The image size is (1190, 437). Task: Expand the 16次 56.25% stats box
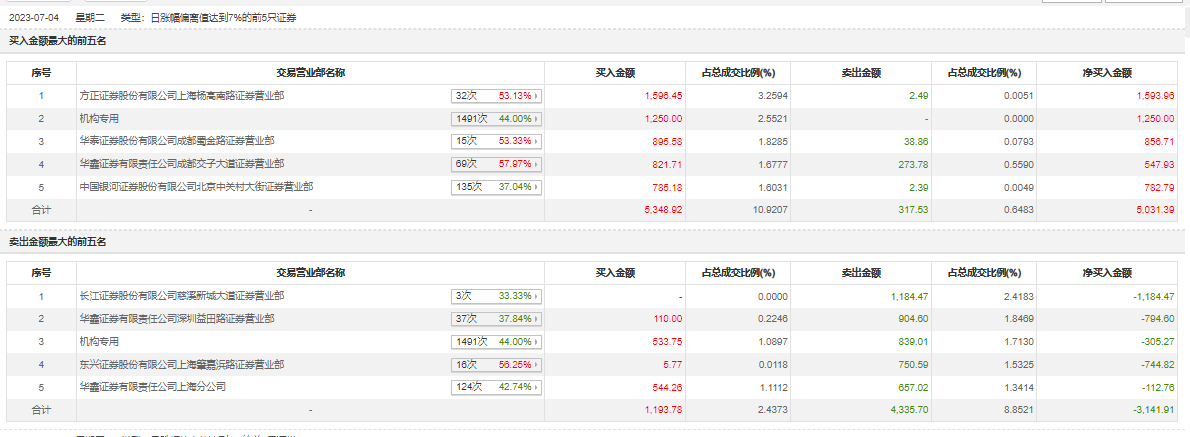pyautogui.click(x=496, y=364)
